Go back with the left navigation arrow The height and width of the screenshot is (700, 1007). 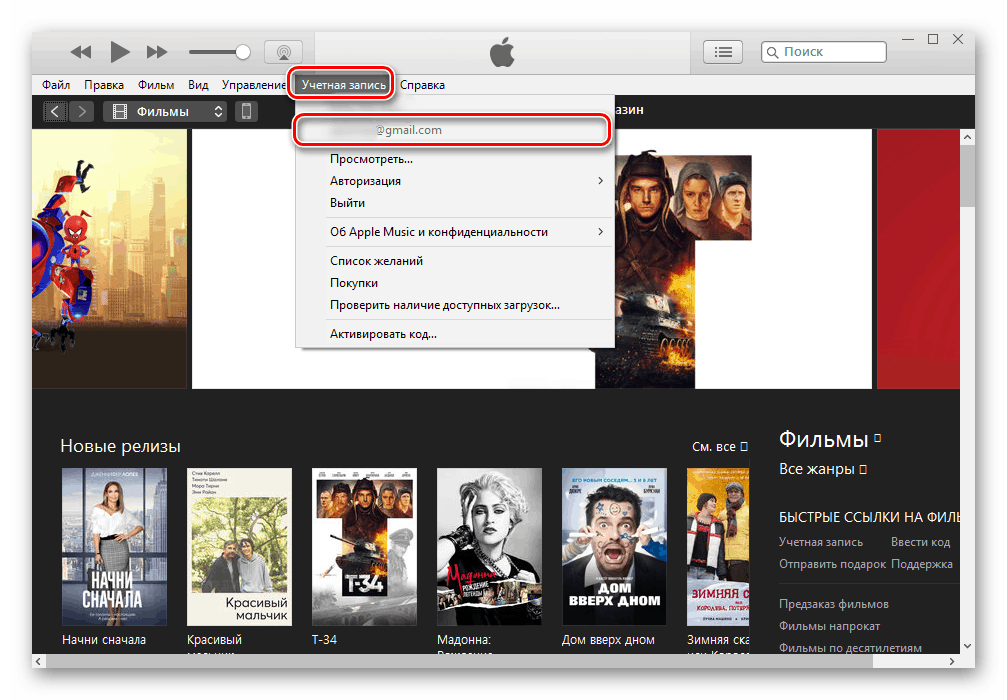point(55,112)
